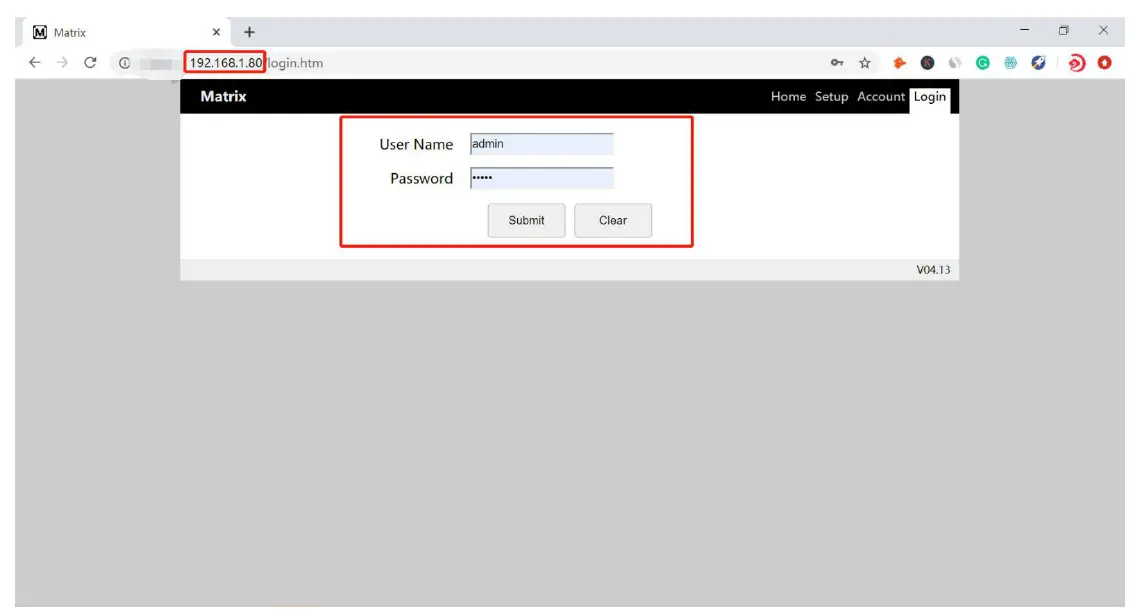1141x612 pixels.
Task: Click the V04.13 version text
Action: pyautogui.click(x=933, y=270)
